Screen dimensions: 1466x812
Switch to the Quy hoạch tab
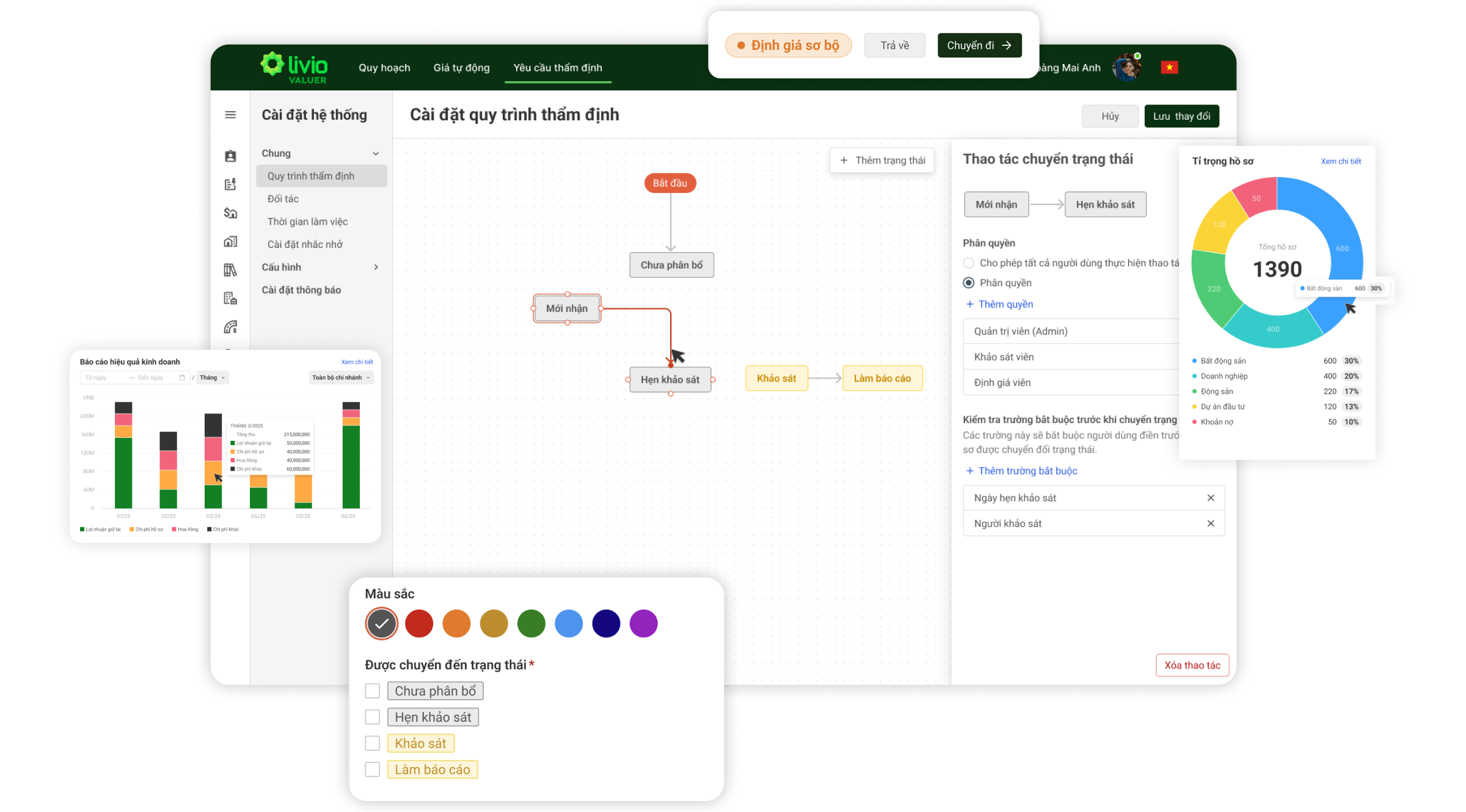click(x=384, y=68)
